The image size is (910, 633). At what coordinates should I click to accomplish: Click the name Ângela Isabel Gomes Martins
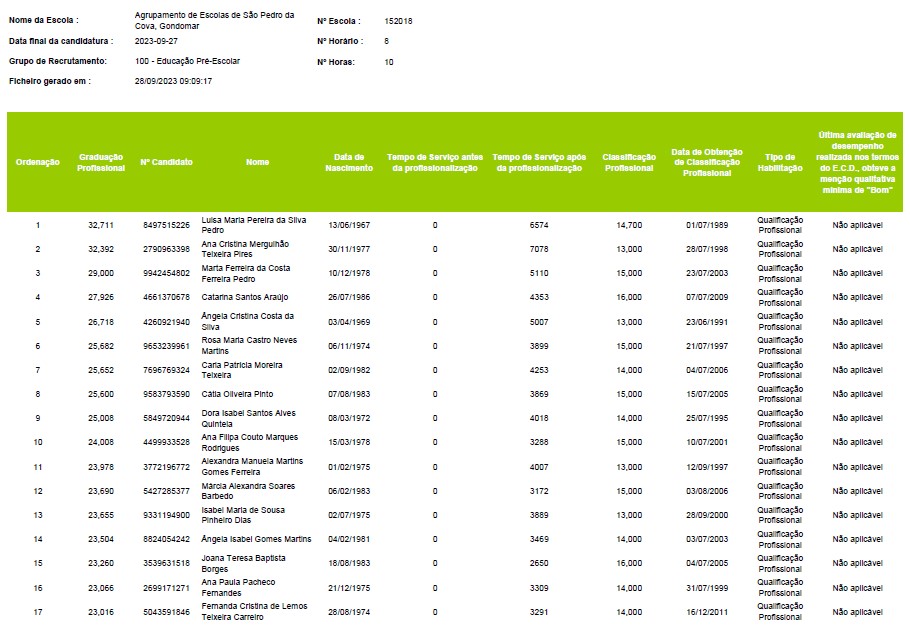(256, 539)
